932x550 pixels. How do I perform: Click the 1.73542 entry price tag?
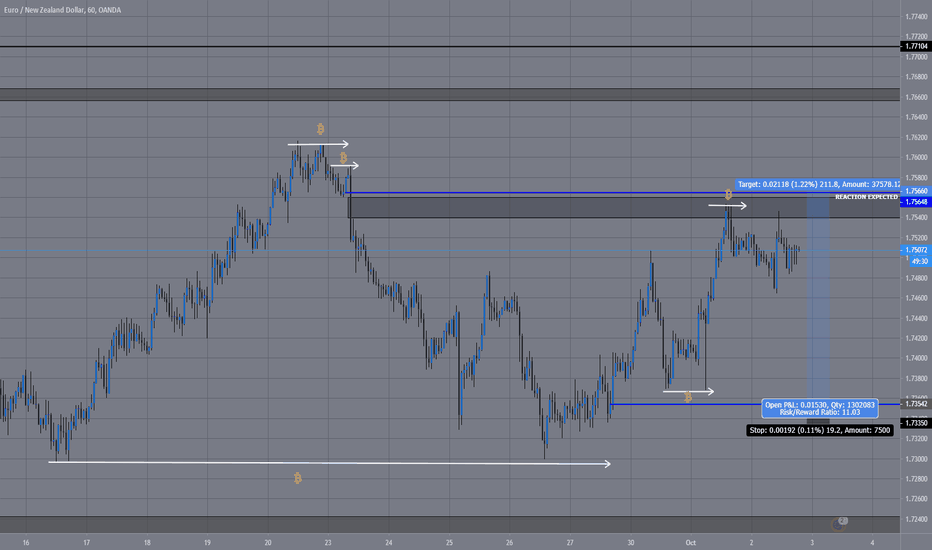pos(916,404)
